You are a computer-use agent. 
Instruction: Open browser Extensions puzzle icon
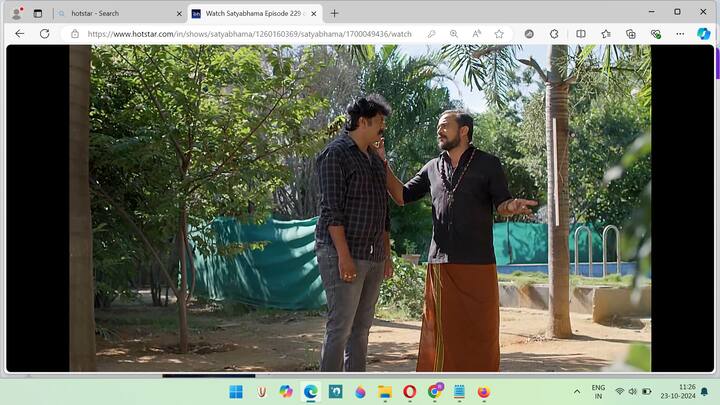point(555,33)
